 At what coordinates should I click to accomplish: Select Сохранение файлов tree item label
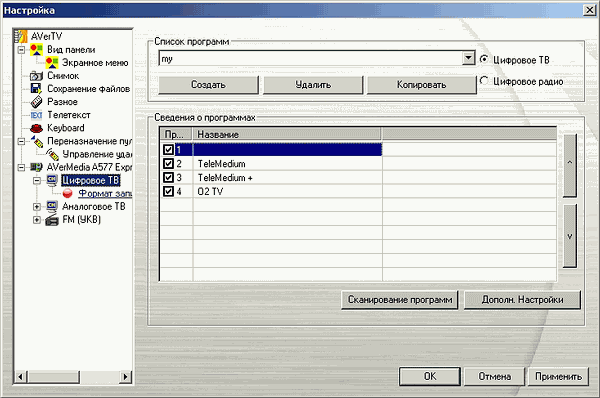(x=88, y=89)
